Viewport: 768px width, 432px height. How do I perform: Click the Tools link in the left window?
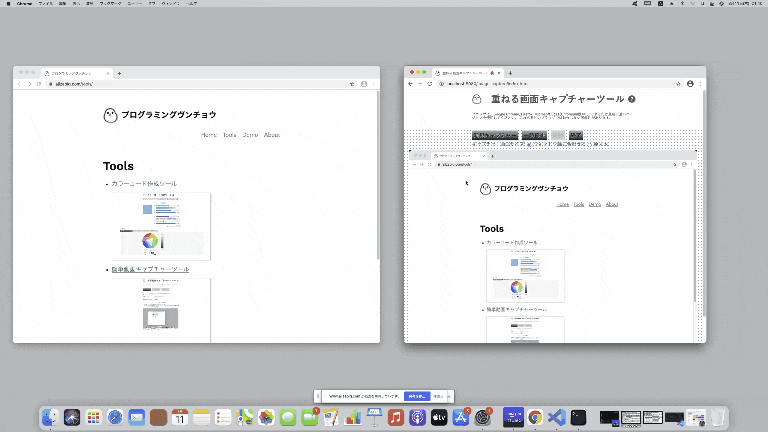click(x=230, y=135)
